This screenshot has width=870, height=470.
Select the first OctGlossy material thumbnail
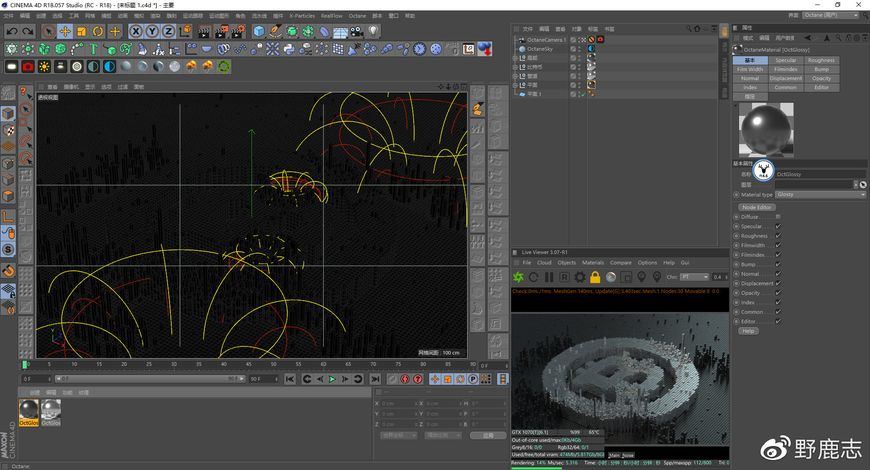pyautogui.click(x=29, y=413)
